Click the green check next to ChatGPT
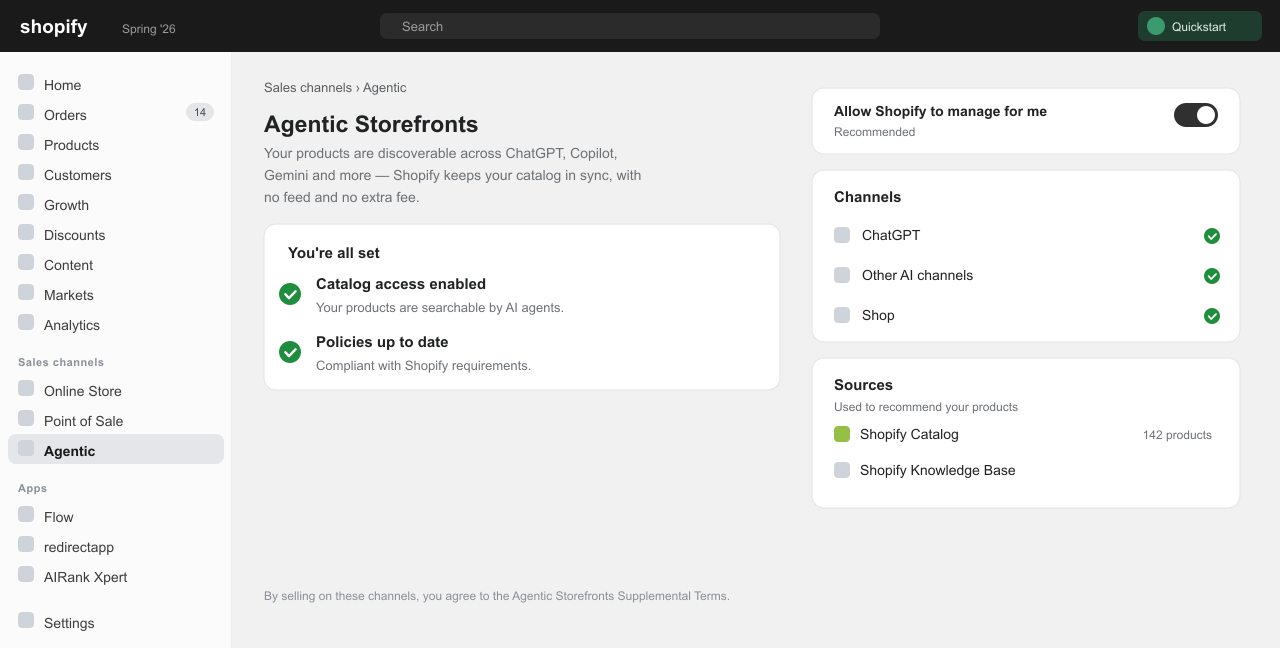The width and height of the screenshot is (1280, 648). (1212, 236)
